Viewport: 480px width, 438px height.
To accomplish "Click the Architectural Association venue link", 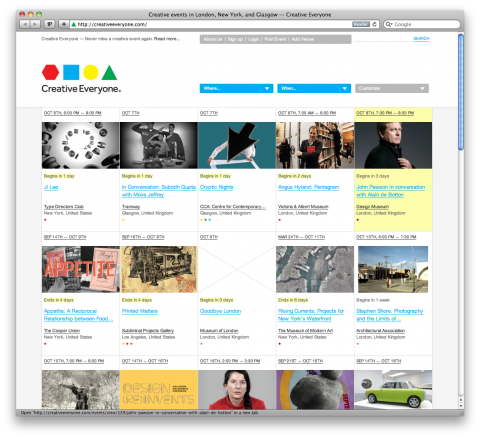I will point(380,331).
